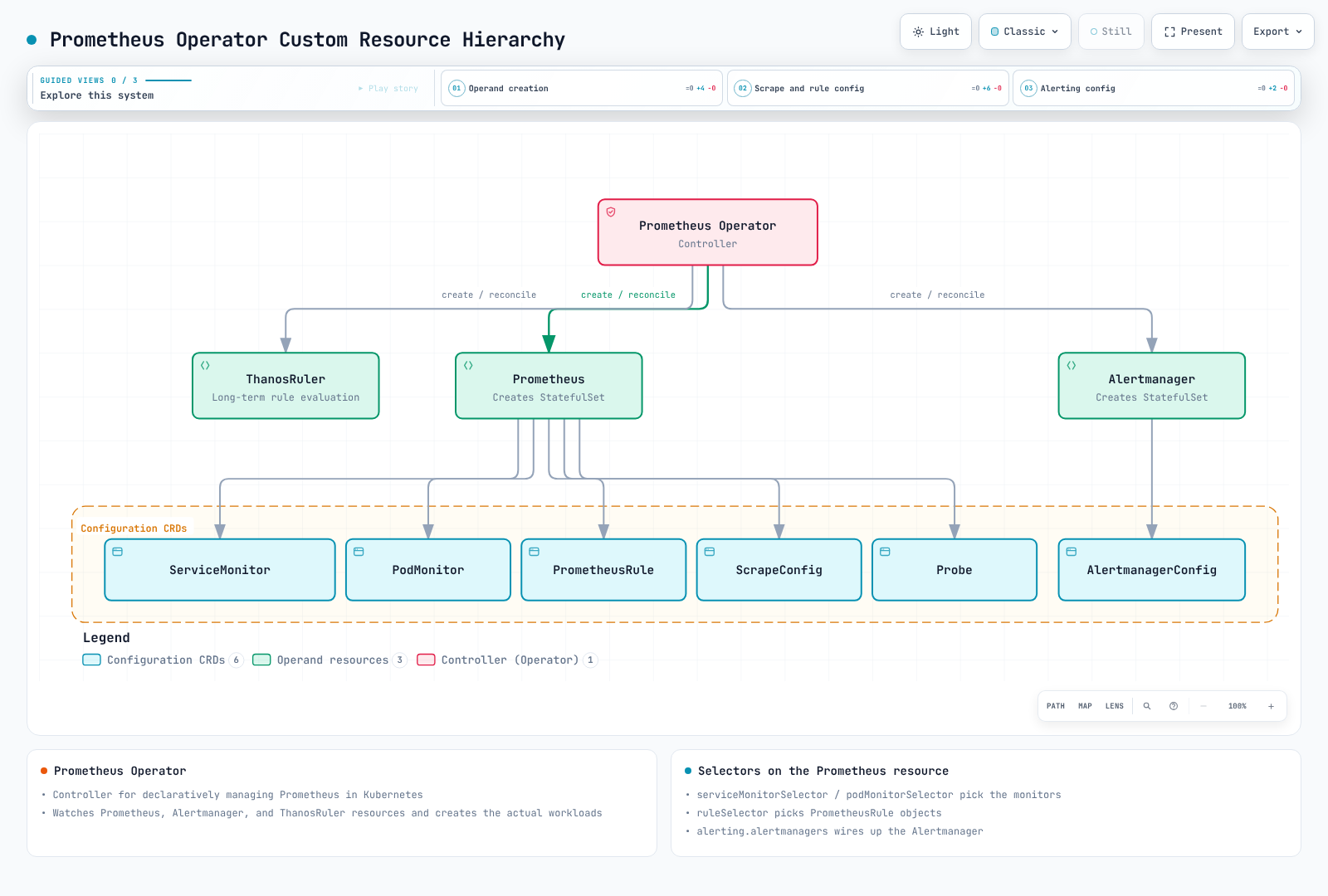
Task: Open the Export dropdown menu
Action: pos(1278,32)
